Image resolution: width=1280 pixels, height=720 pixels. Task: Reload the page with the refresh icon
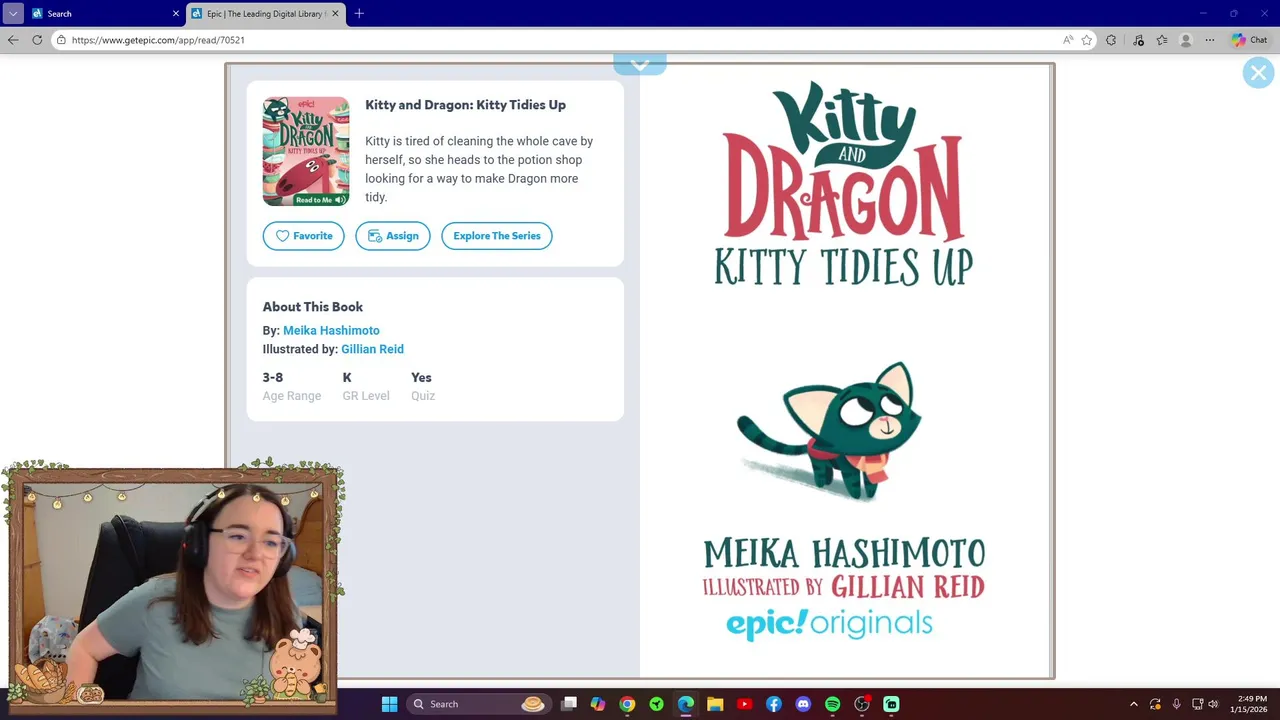[x=37, y=40]
